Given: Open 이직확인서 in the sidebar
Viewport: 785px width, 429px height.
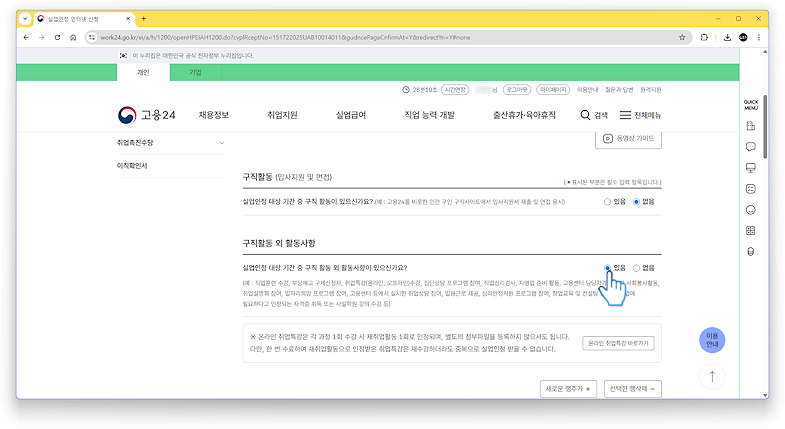Looking at the screenshot, I should pos(132,166).
